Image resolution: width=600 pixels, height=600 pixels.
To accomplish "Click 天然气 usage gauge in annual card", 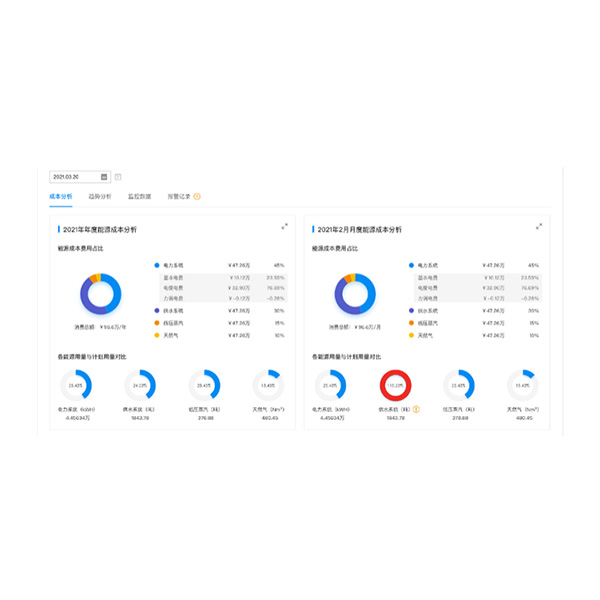I will (268, 385).
